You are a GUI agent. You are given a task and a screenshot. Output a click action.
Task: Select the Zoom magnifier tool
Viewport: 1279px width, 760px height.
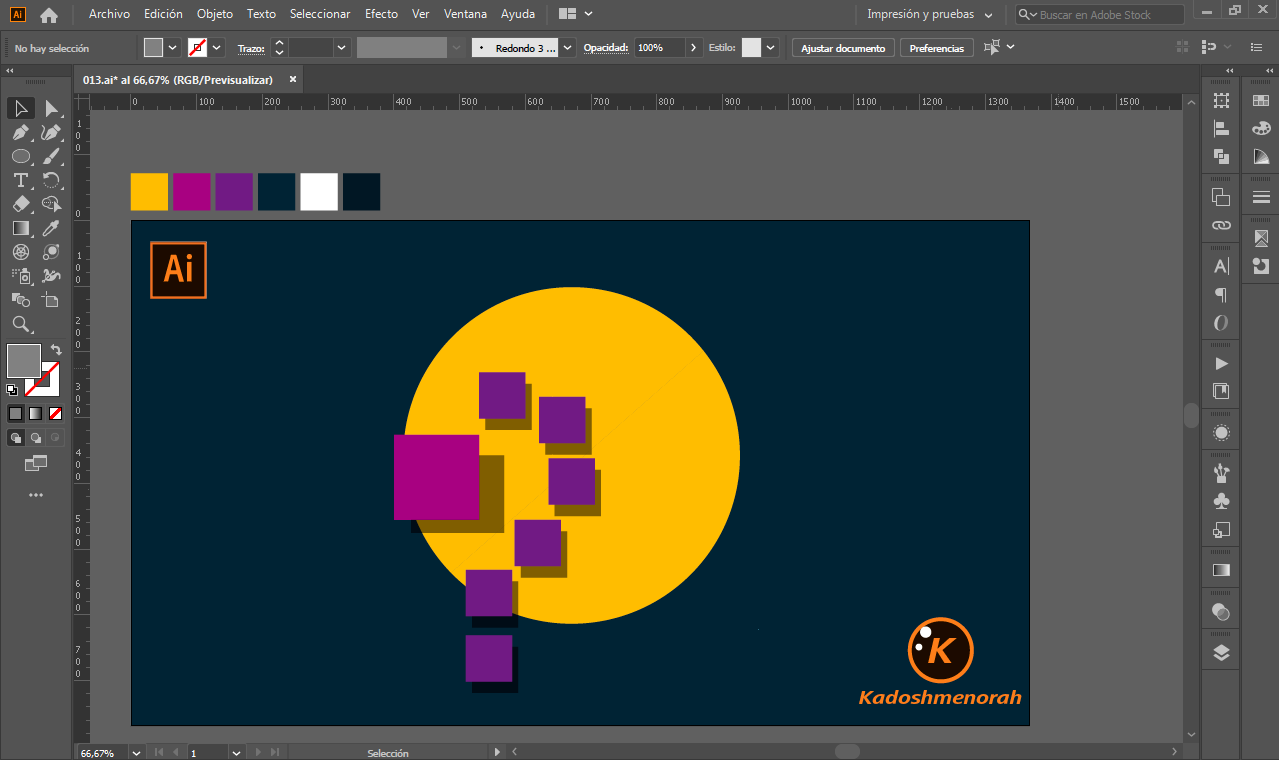[x=21, y=324]
